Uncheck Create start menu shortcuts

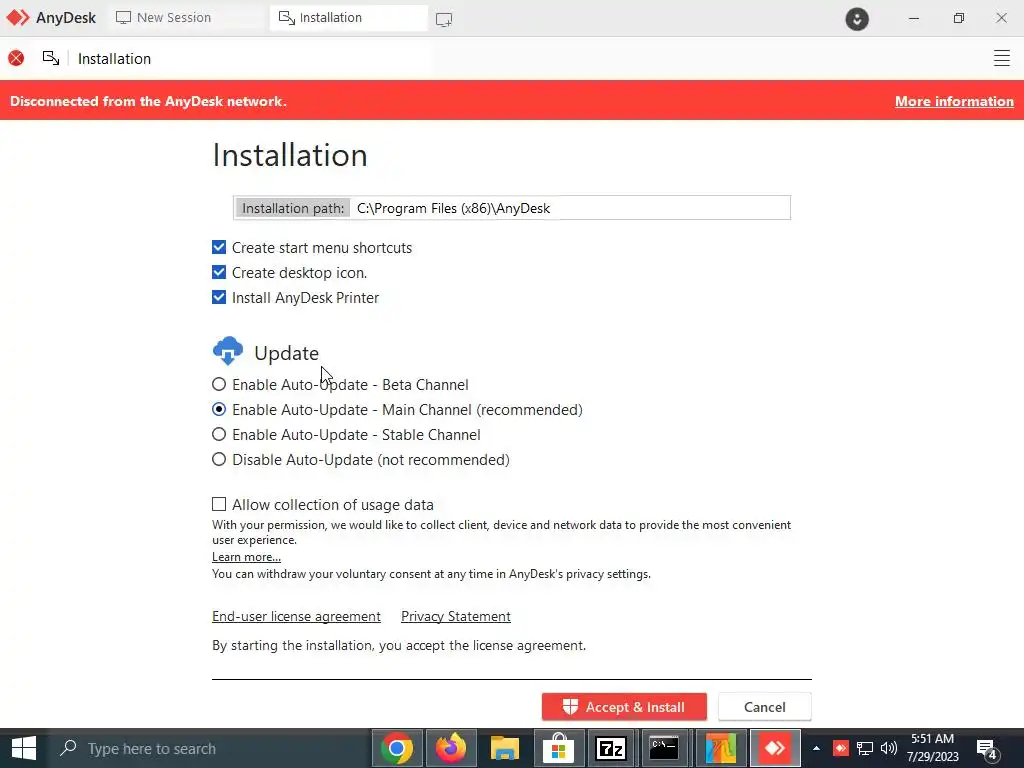point(219,248)
